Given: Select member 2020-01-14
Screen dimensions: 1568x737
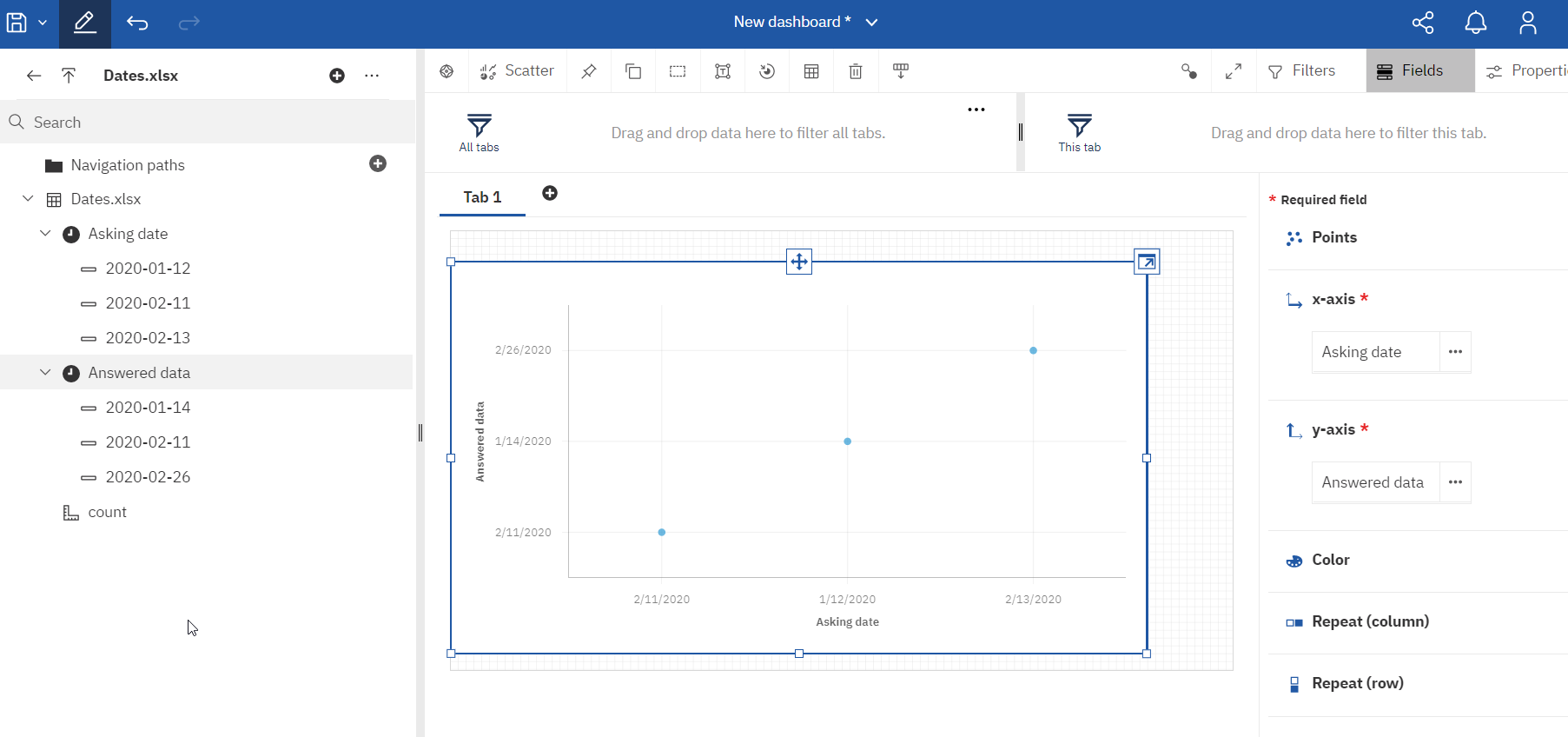Looking at the screenshot, I should 148,408.
